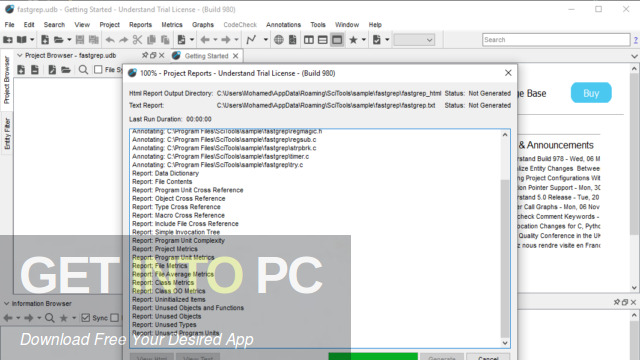The width and height of the screenshot is (640, 360).
Task: Pin the Project Browser panel
Action: click(x=145, y=55)
